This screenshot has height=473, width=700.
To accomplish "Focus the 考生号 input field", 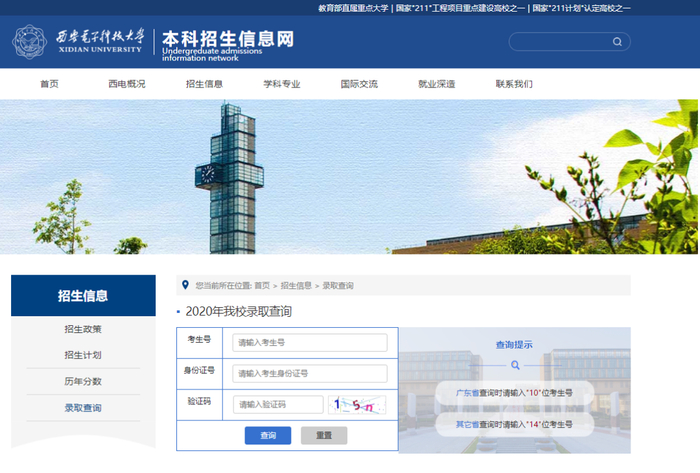I will point(310,343).
